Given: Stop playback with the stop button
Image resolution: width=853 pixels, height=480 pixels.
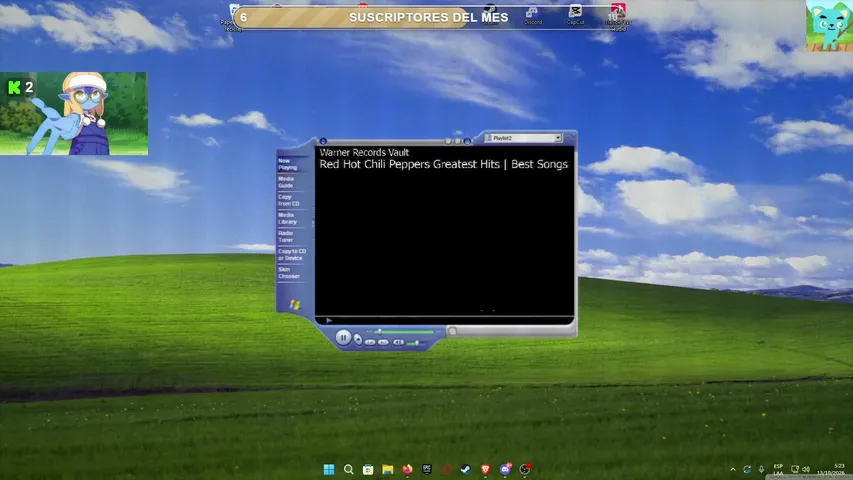Looking at the screenshot, I should (x=358, y=339).
